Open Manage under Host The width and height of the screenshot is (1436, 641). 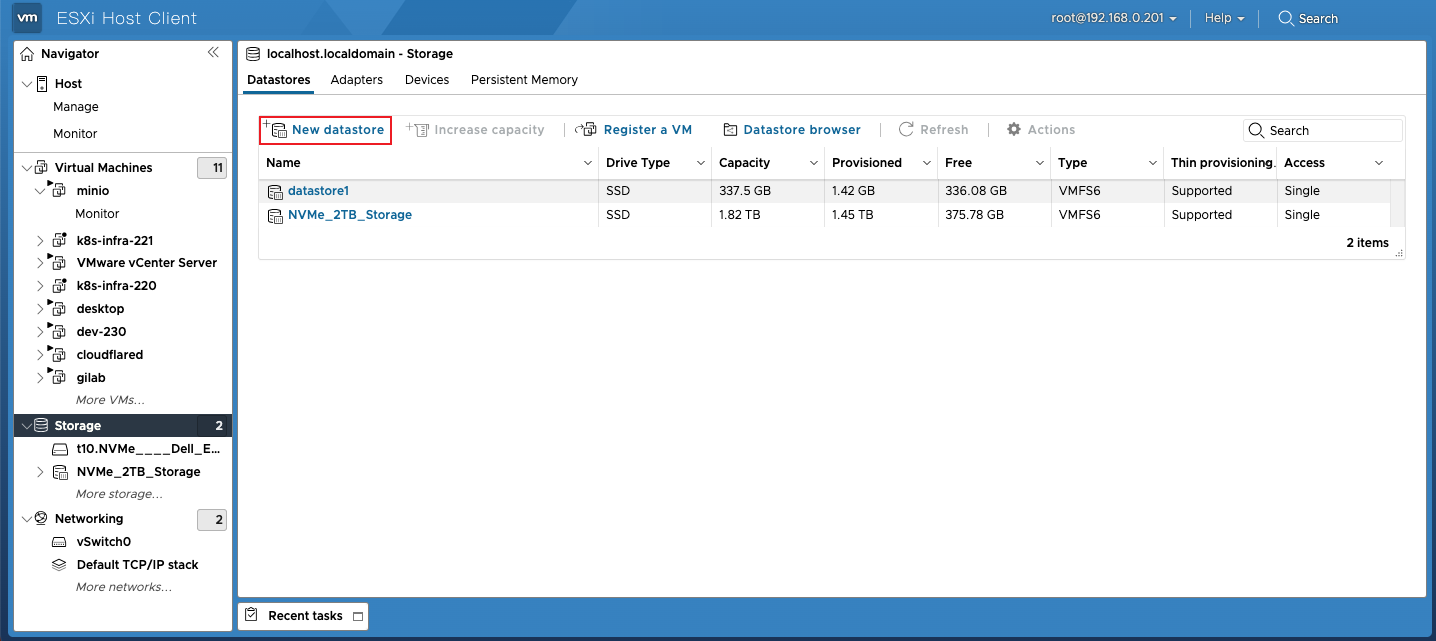point(76,107)
